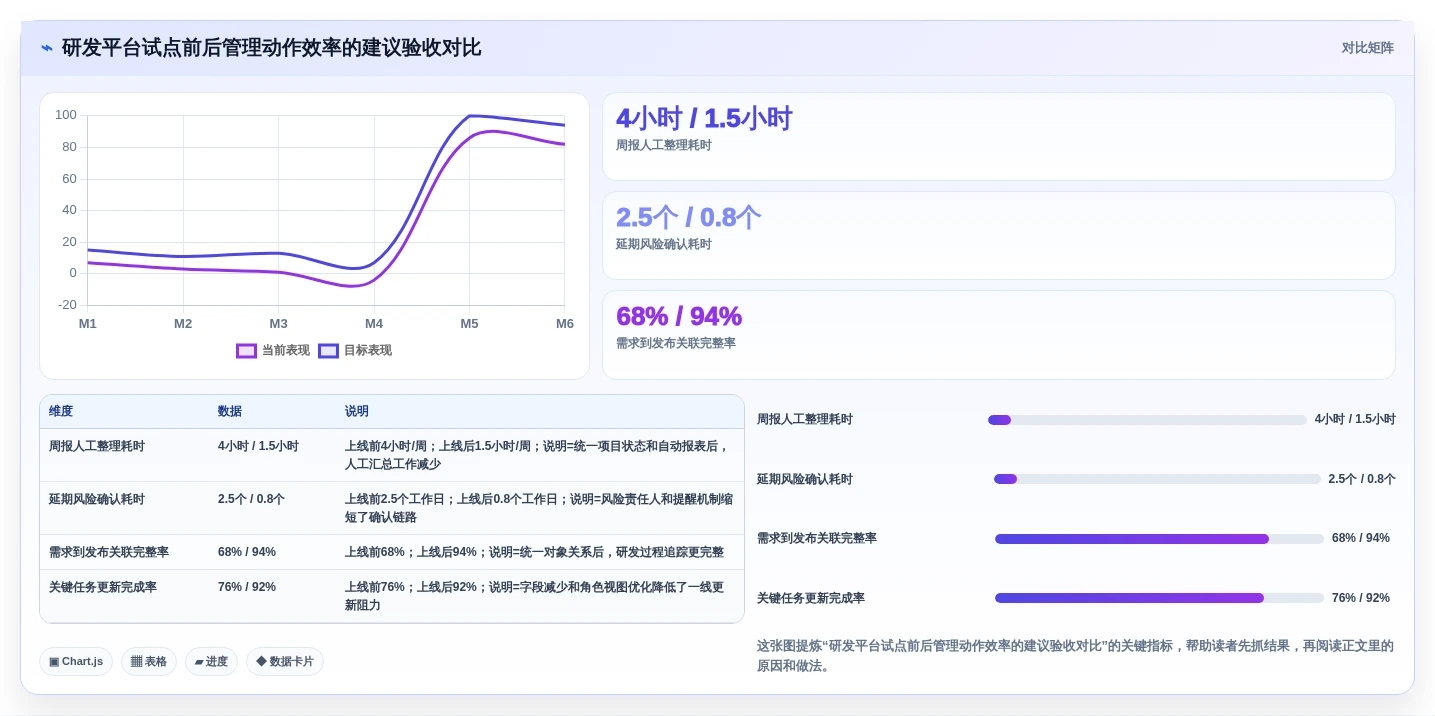The width and height of the screenshot is (1435, 716).
Task: Click 周报人工整理耗时 label beside progress bar
Action: [x=805, y=420]
